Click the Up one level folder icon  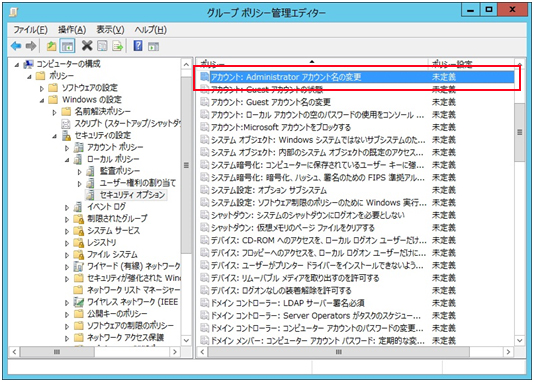tap(51, 46)
